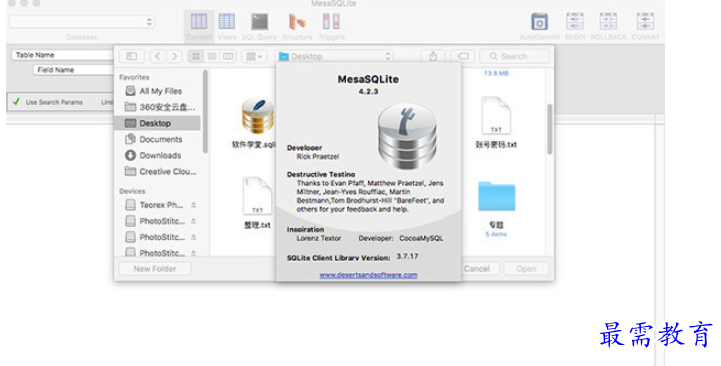Click the Open button in file dialog
The width and height of the screenshot is (721, 366).
[526, 269]
